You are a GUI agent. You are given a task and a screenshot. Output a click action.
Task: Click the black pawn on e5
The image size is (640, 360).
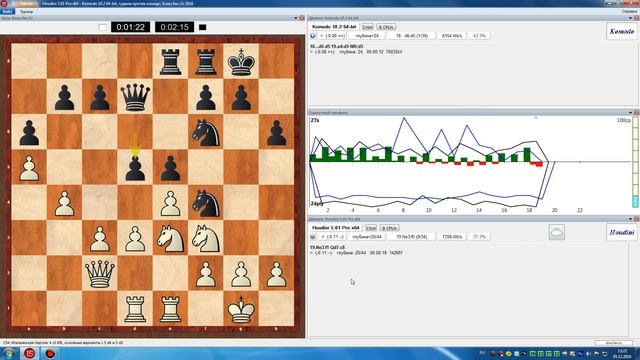170,168
